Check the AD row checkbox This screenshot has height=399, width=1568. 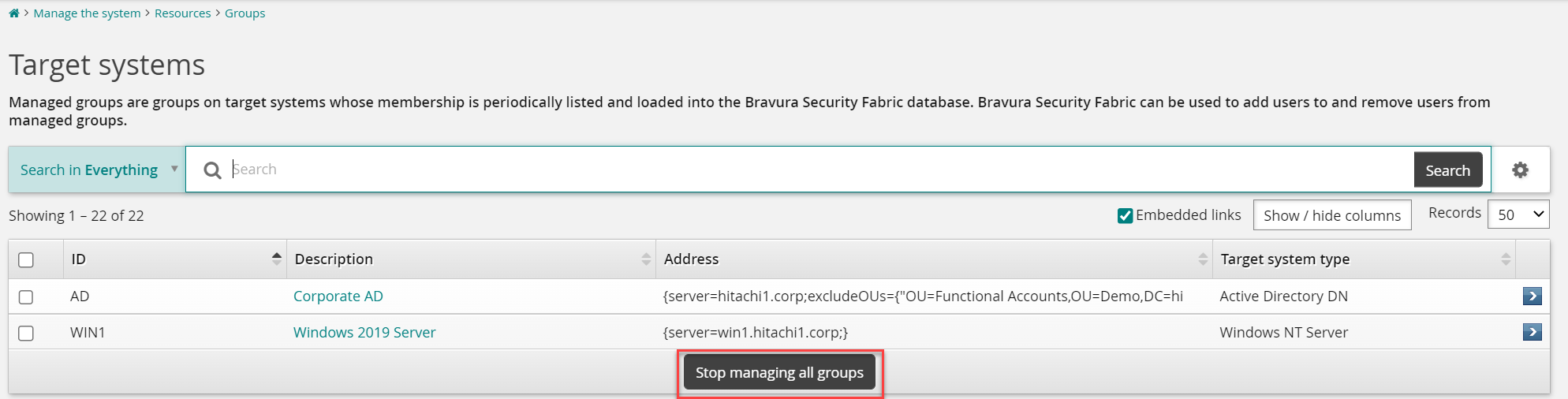26,297
